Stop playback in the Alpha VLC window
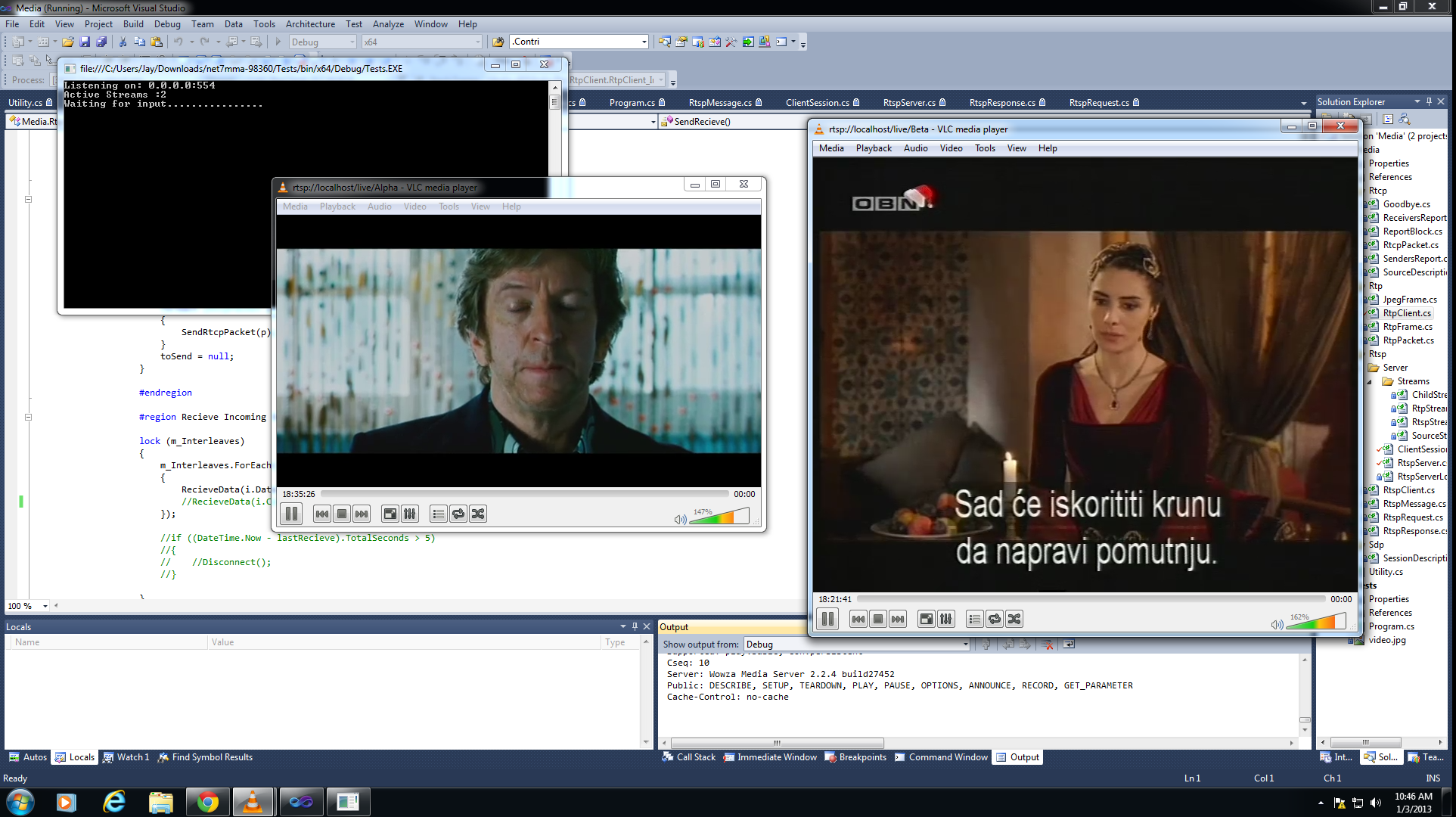The image size is (1456, 817). point(342,514)
